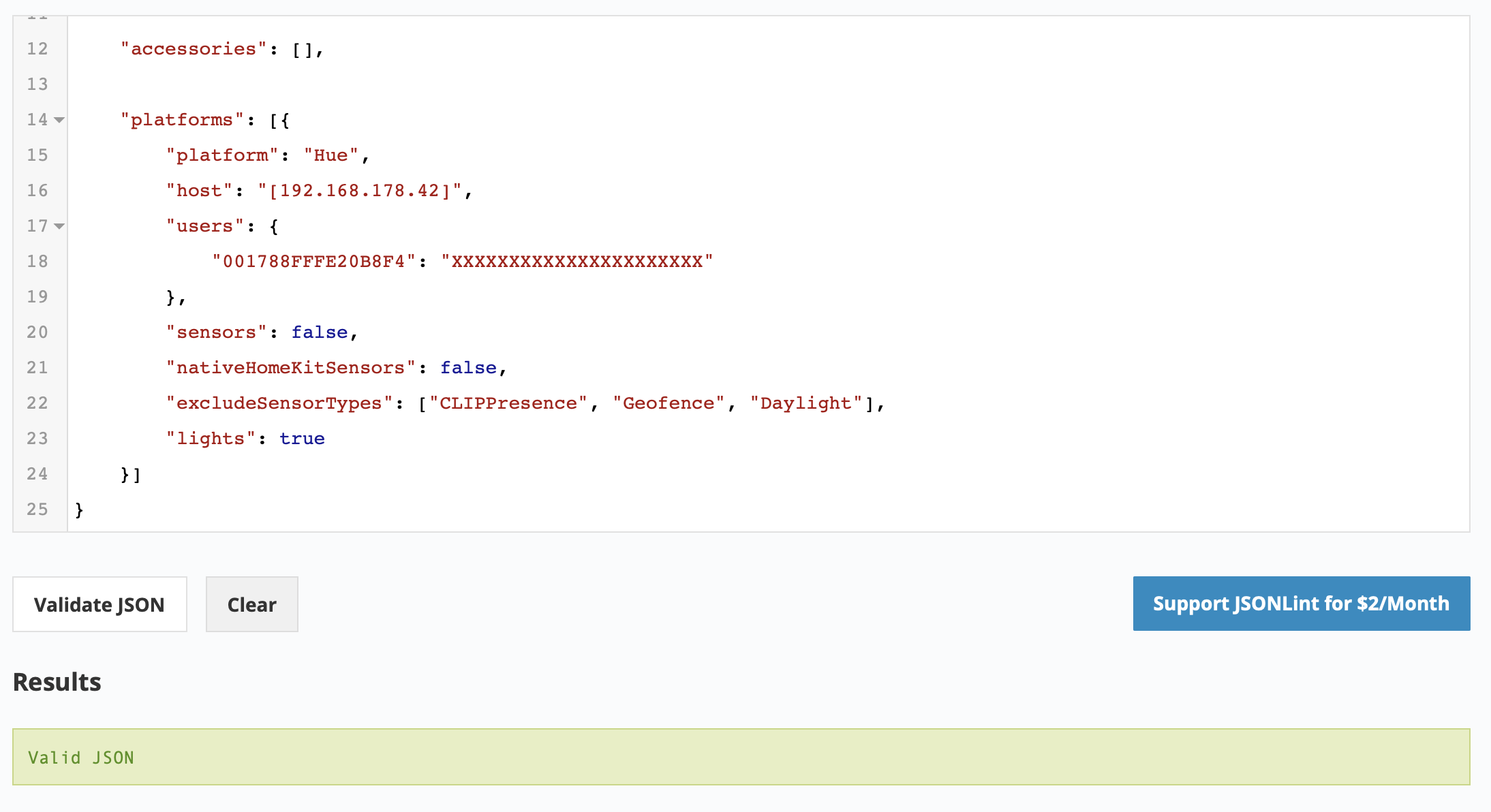The image size is (1491, 812).
Task: Click the false value after "sensors"
Action: click(320, 332)
